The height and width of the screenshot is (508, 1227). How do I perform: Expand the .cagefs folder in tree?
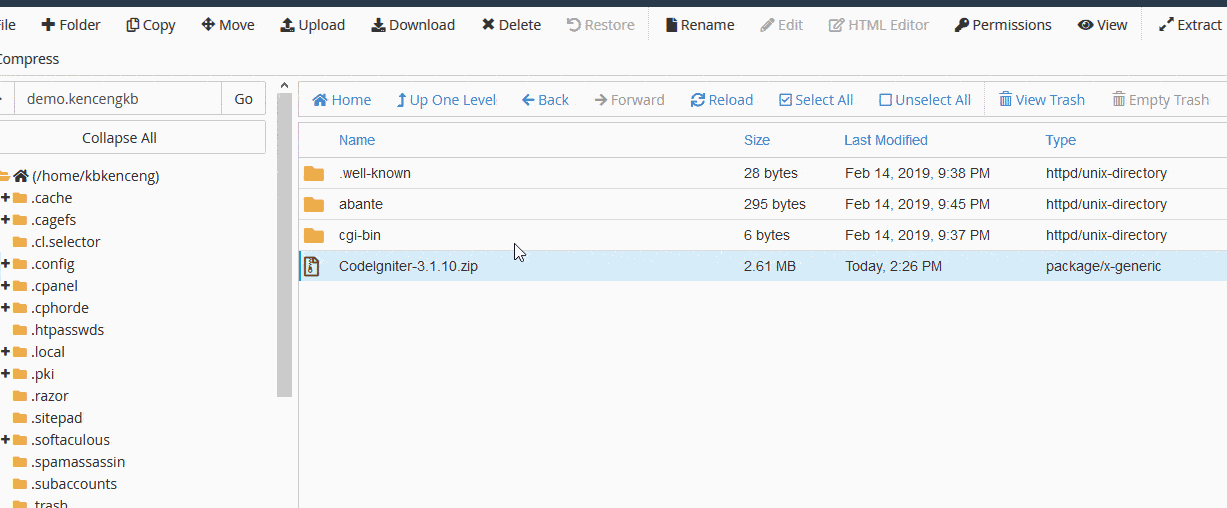(5, 220)
